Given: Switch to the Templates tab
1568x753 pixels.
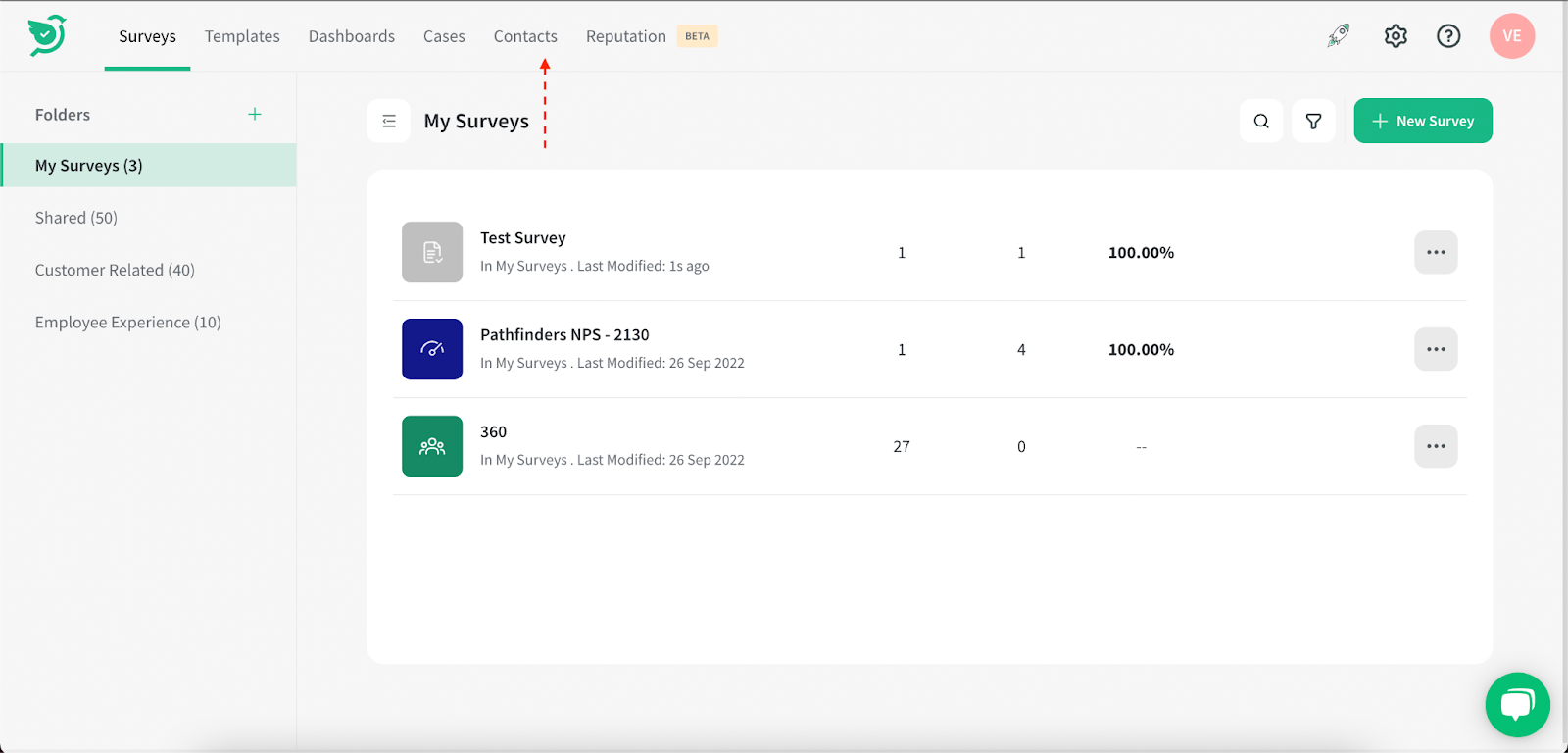Looking at the screenshot, I should [242, 36].
